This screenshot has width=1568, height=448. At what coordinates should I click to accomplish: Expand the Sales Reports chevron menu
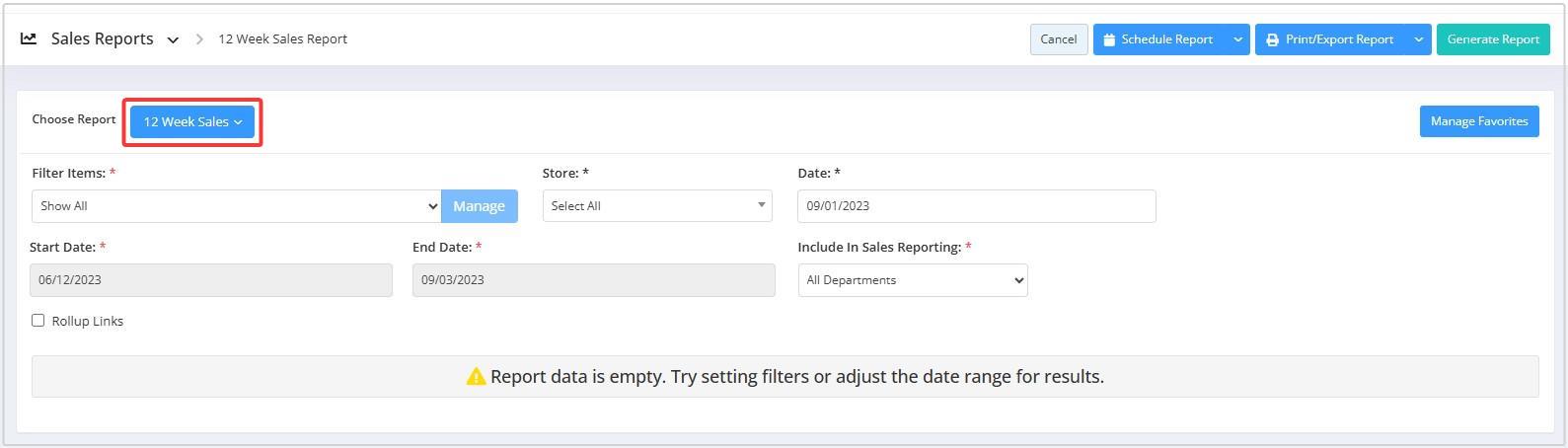pos(173,40)
